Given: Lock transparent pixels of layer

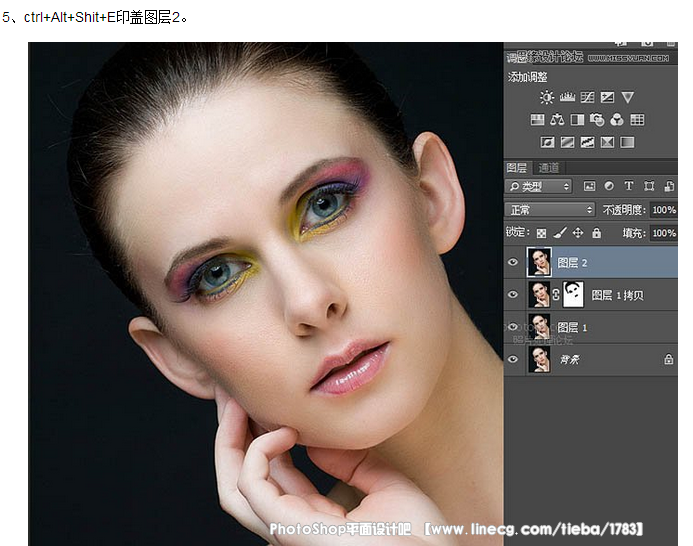Looking at the screenshot, I should coord(541,233).
